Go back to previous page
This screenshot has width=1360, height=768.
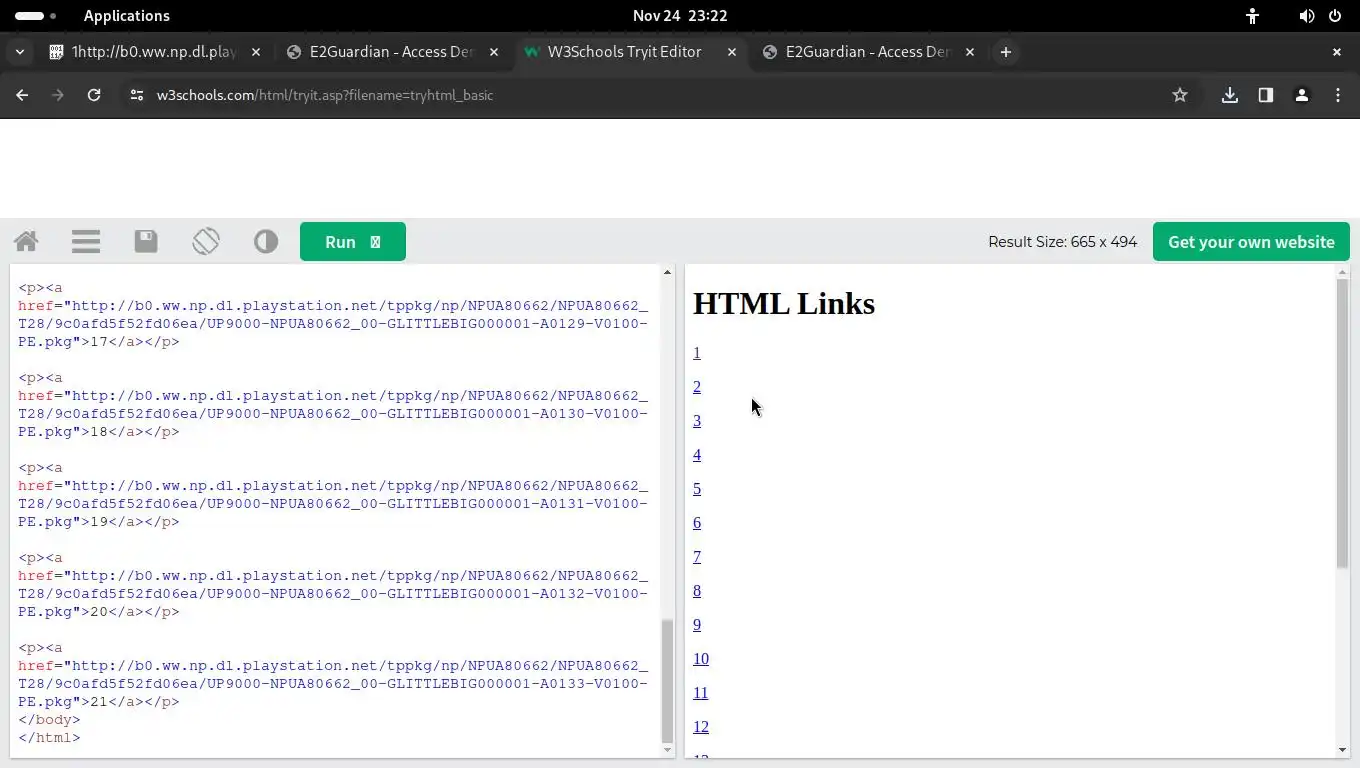point(22,95)
